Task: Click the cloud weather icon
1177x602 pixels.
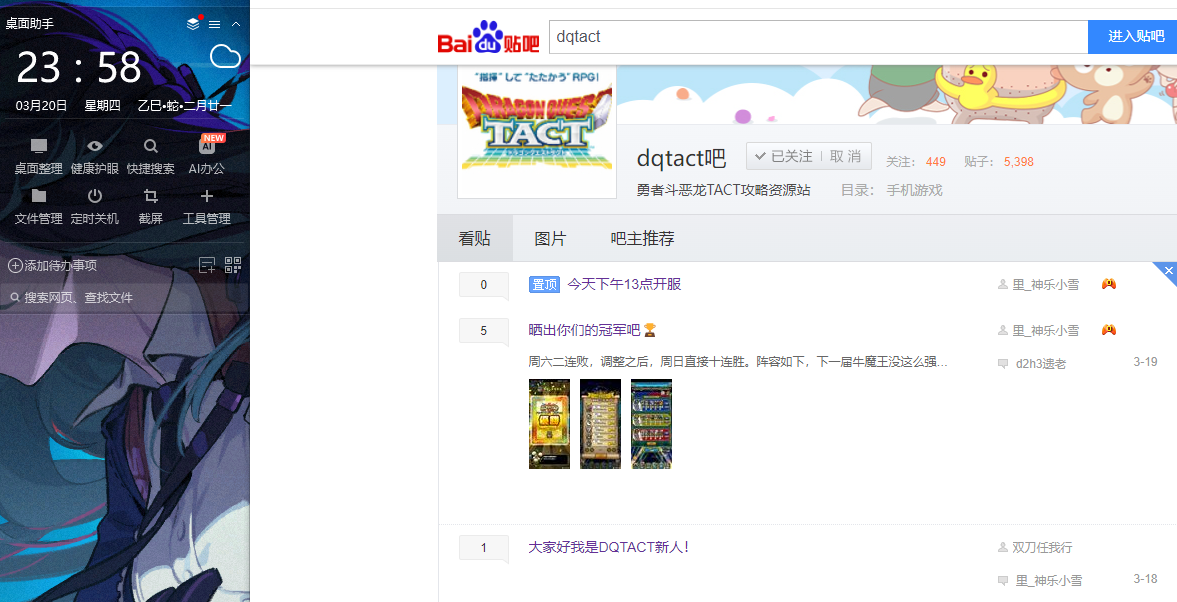Action: 225,56
